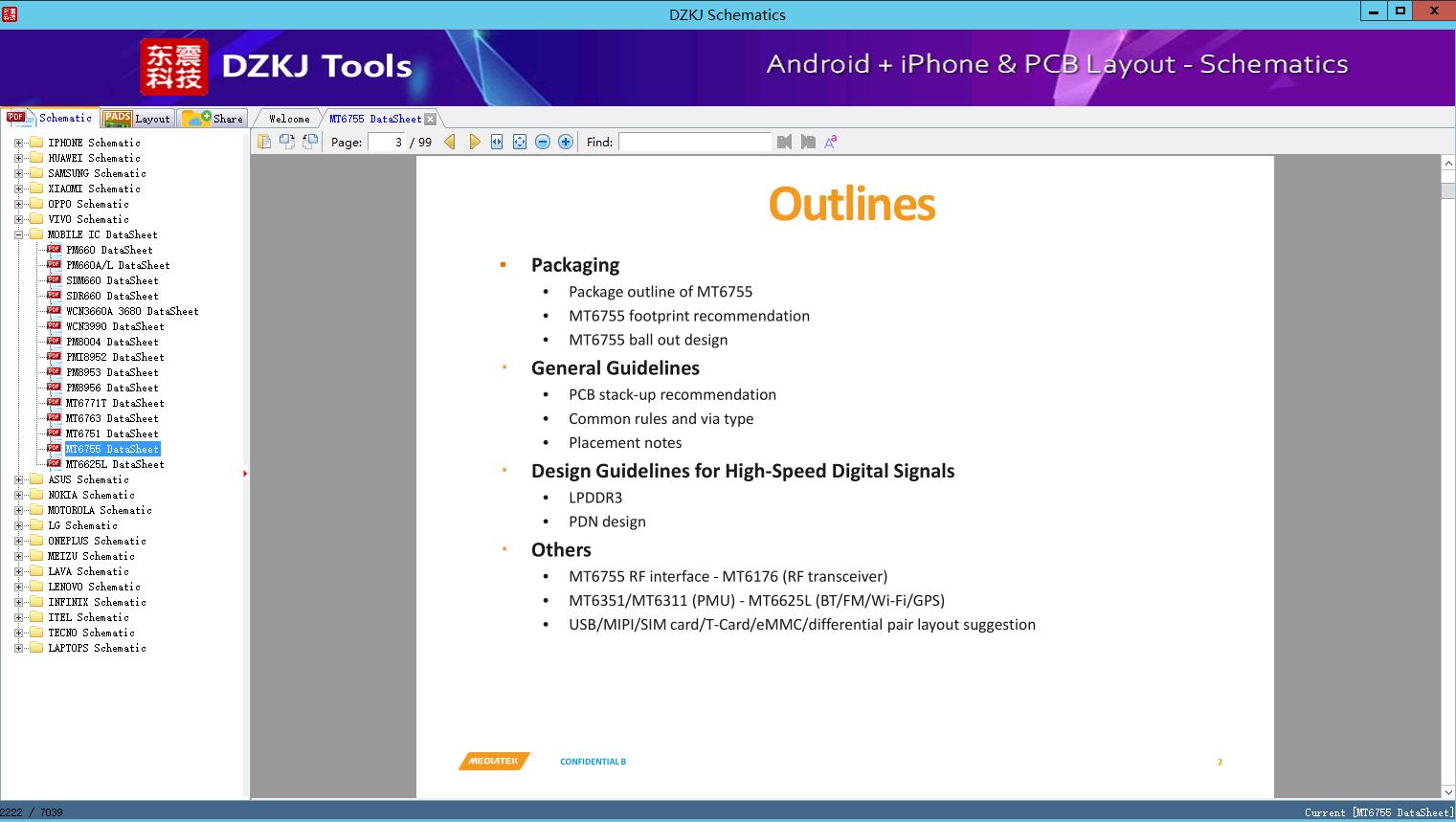Viewport: 1456px width, 822px height.
Task: Open WCN3990 DataSheet
Action: click(x=115, y=326)
